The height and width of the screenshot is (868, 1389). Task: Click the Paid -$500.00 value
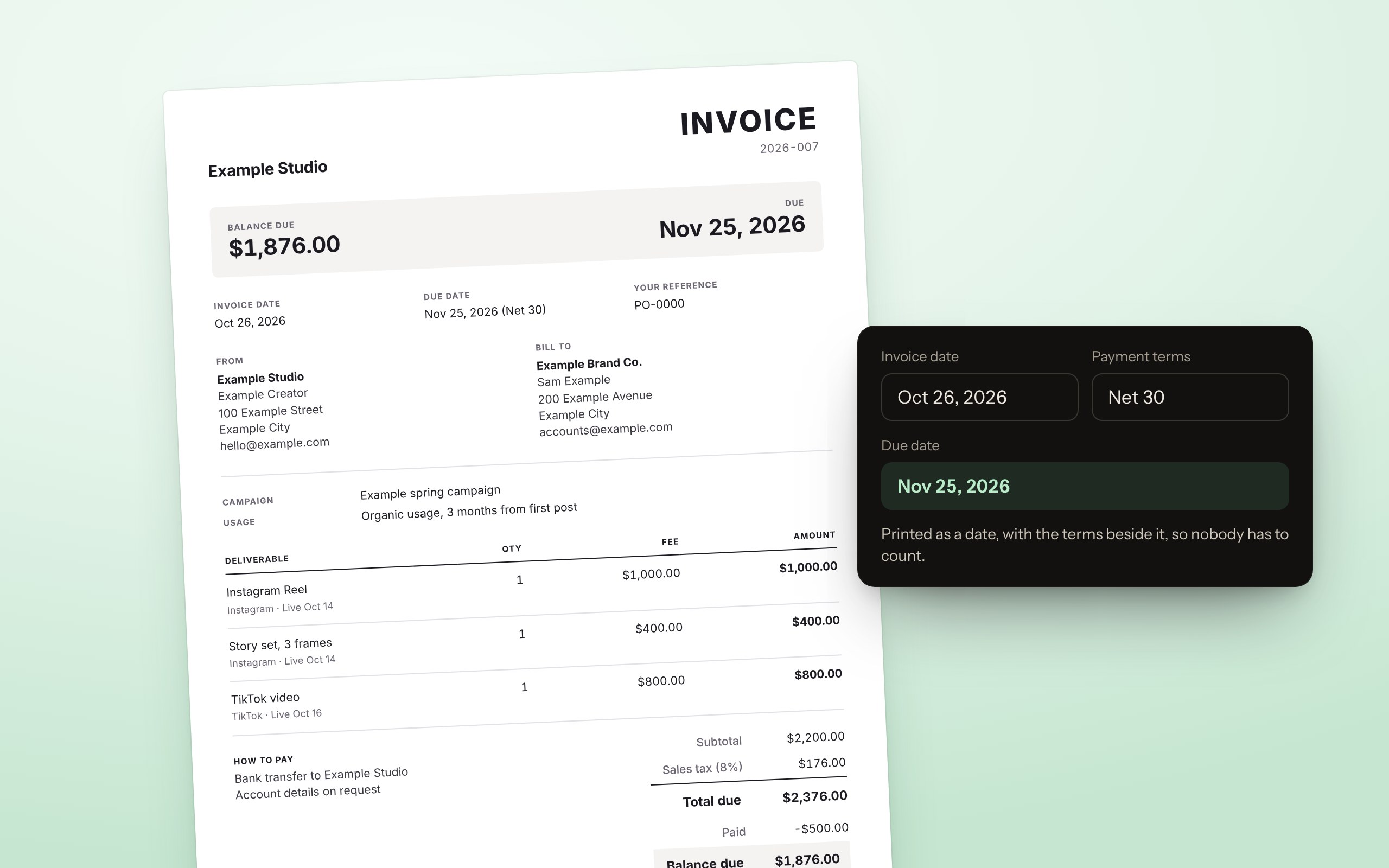(x=821, y=828)
